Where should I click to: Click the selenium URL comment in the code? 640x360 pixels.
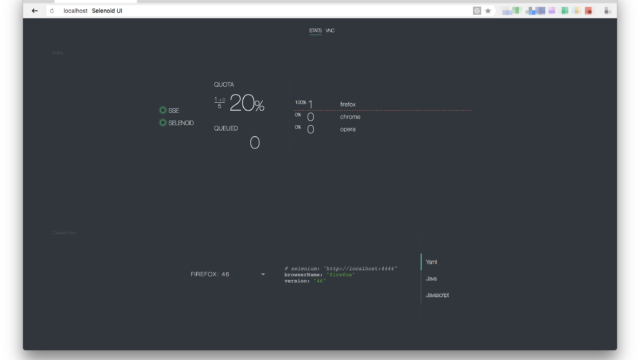coord(341,269)
